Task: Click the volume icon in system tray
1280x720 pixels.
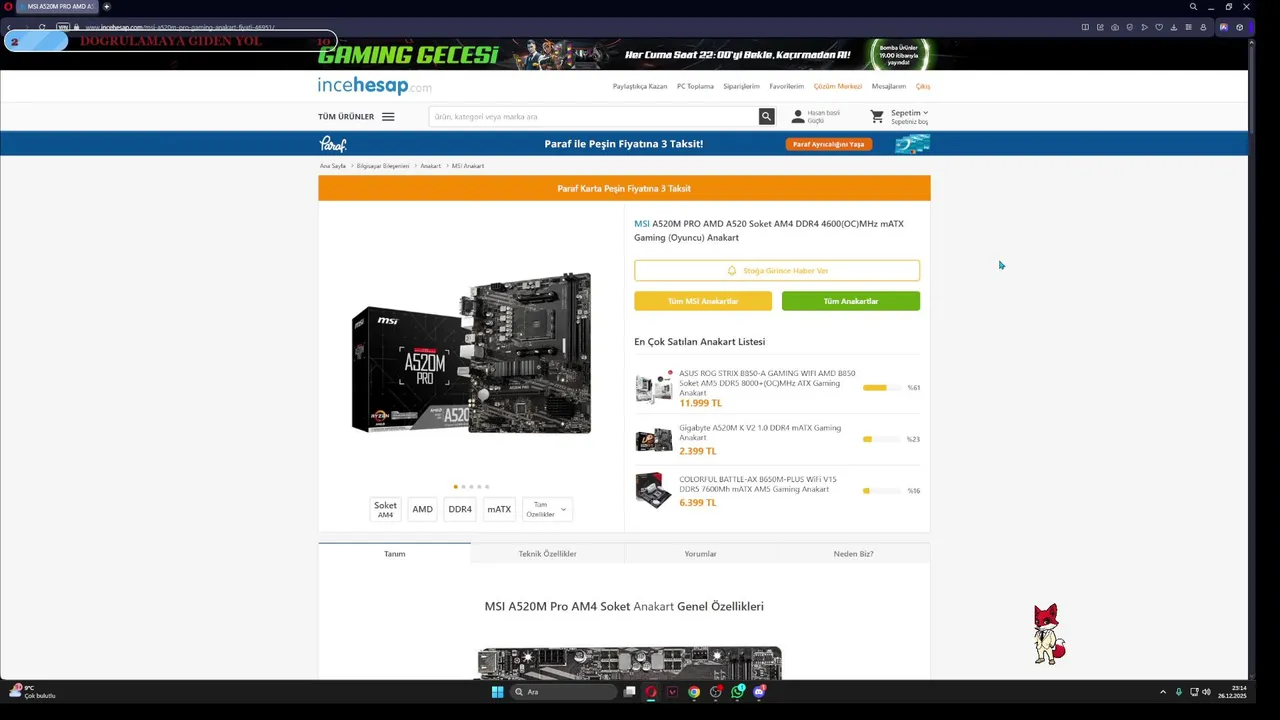Action: [x=1206, y=692]
